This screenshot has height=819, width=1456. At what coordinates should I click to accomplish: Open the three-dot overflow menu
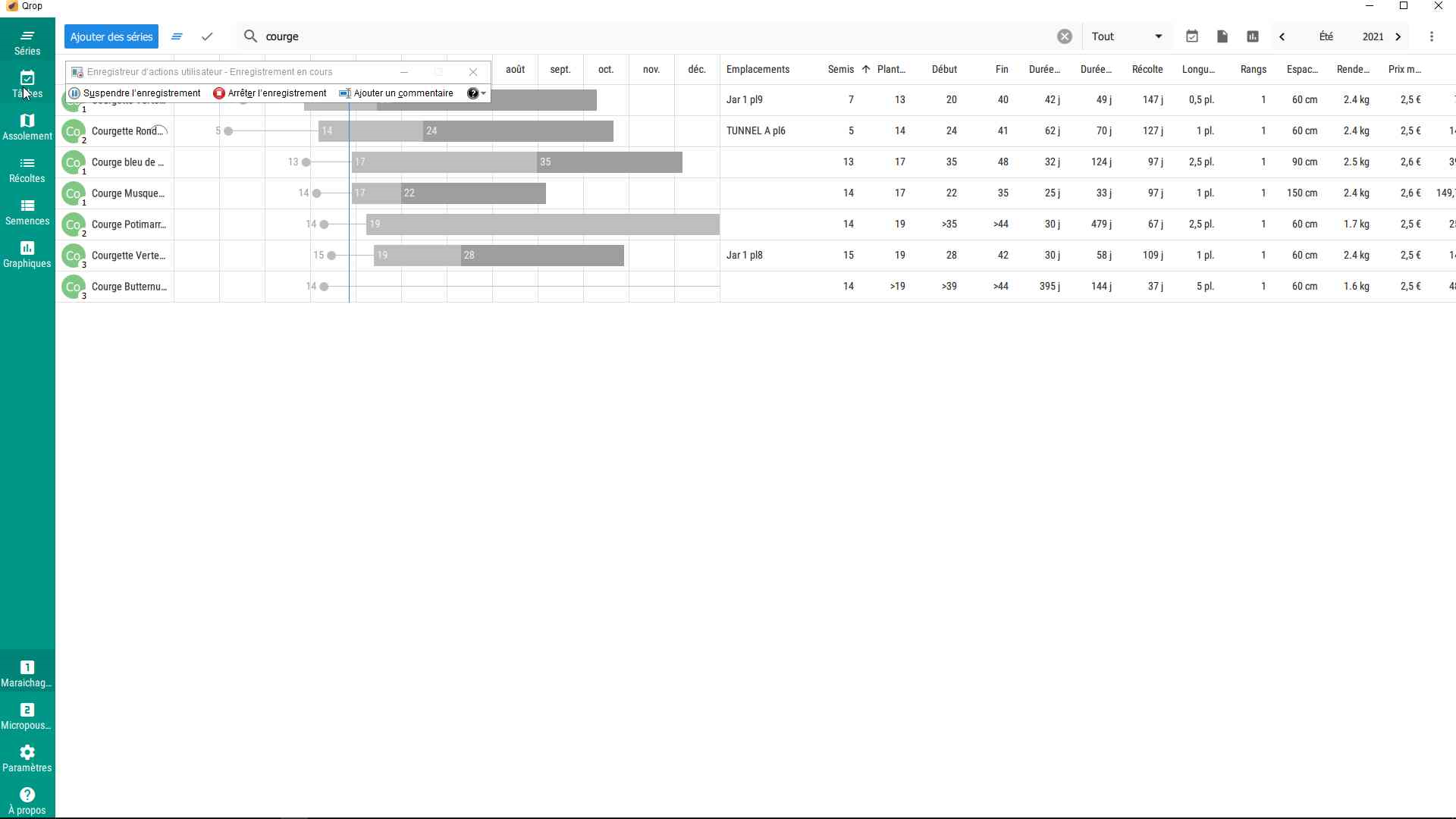coord(1432,36)
